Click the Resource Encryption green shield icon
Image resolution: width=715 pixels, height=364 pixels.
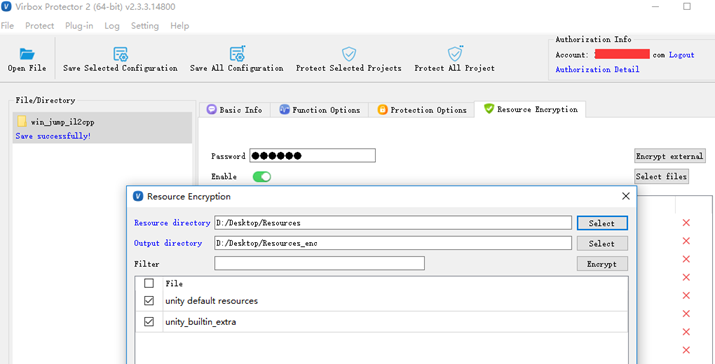489,109
